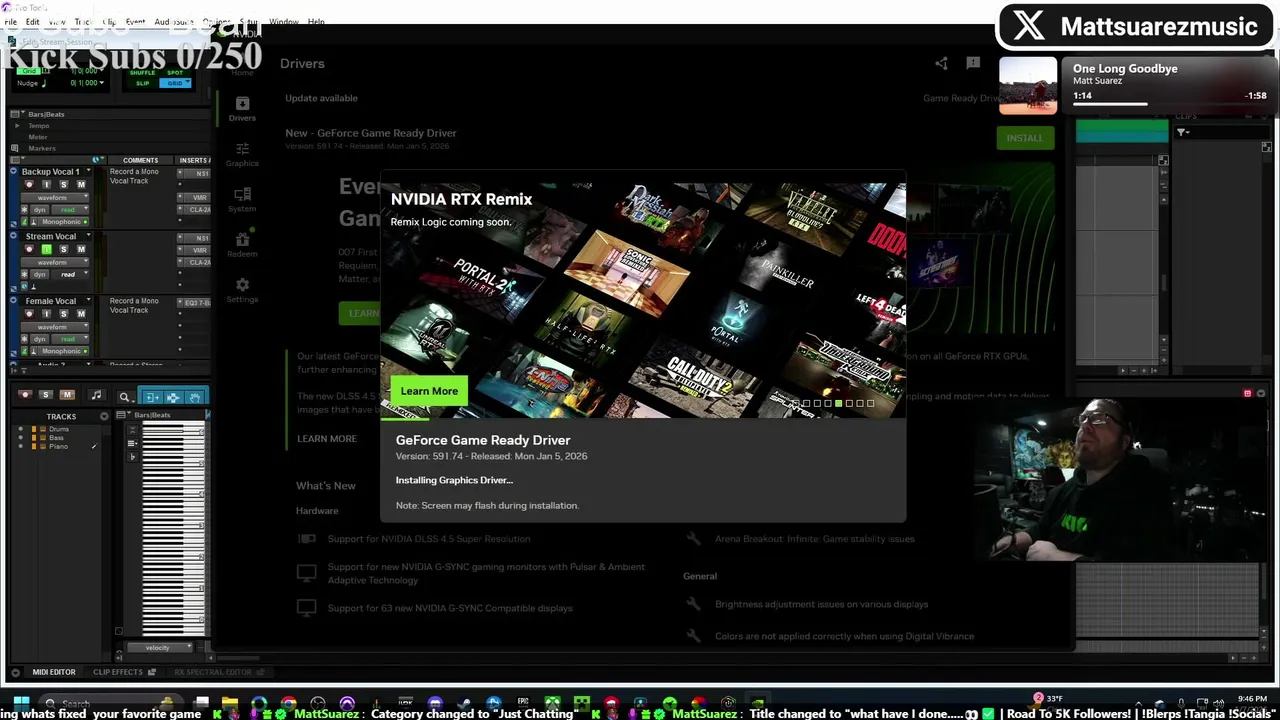The width and height of the screenshot is (1280, 720).
Task: Toggle notation view music-note icon in MIDI editor
Action: tap(97, 395)
